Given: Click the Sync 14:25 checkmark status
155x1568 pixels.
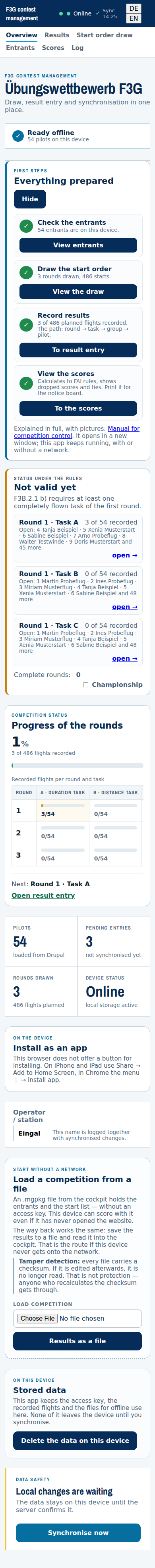Looking at the screenshot, I should click(x=98, y=14).
